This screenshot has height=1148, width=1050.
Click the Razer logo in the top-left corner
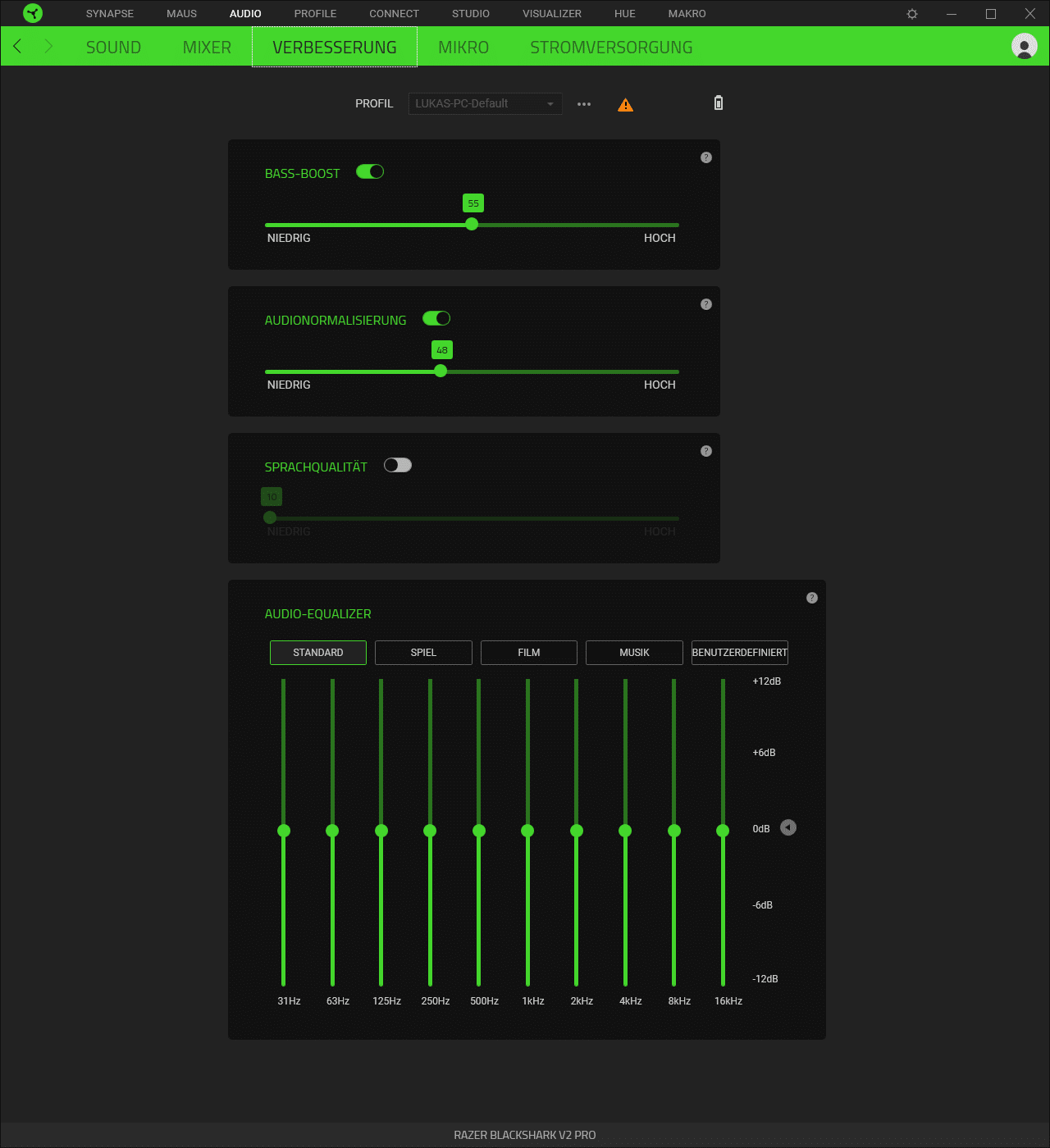pos(33,13)
